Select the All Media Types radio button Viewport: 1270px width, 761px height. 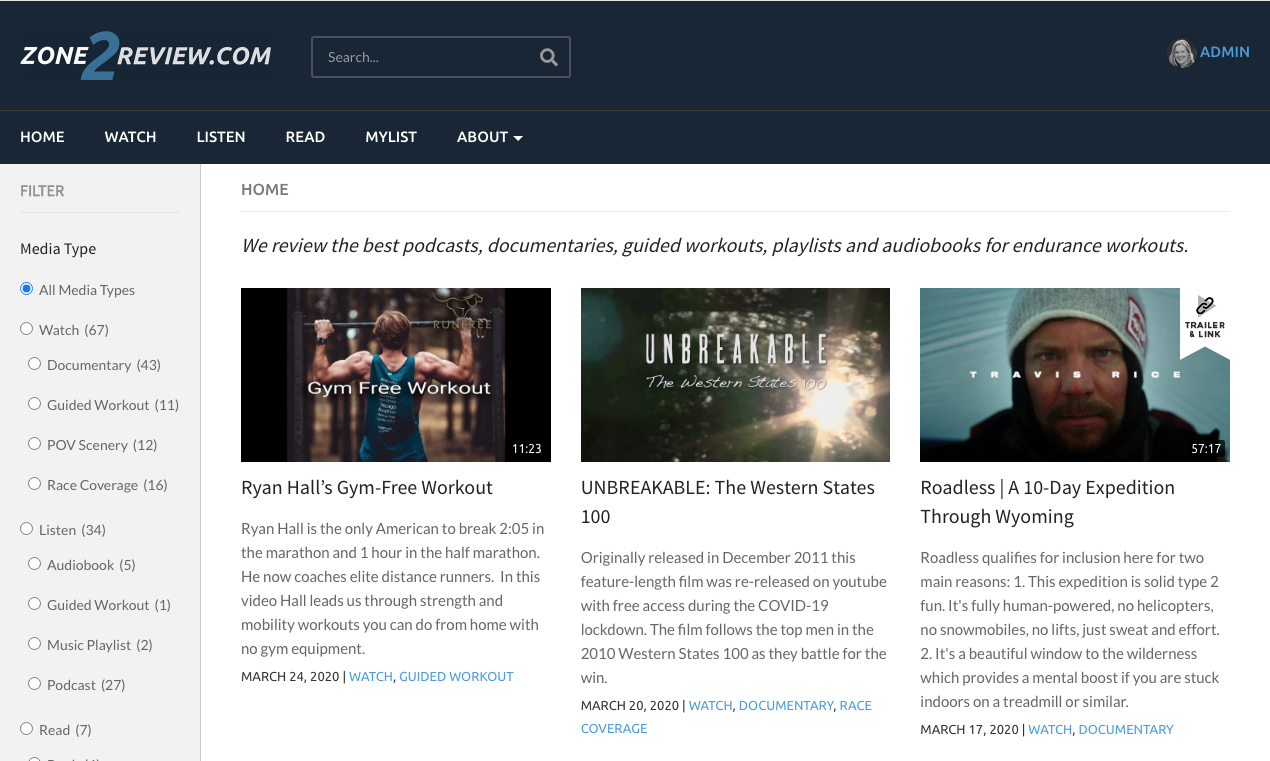pyautogui.click(x=27, y=289)
